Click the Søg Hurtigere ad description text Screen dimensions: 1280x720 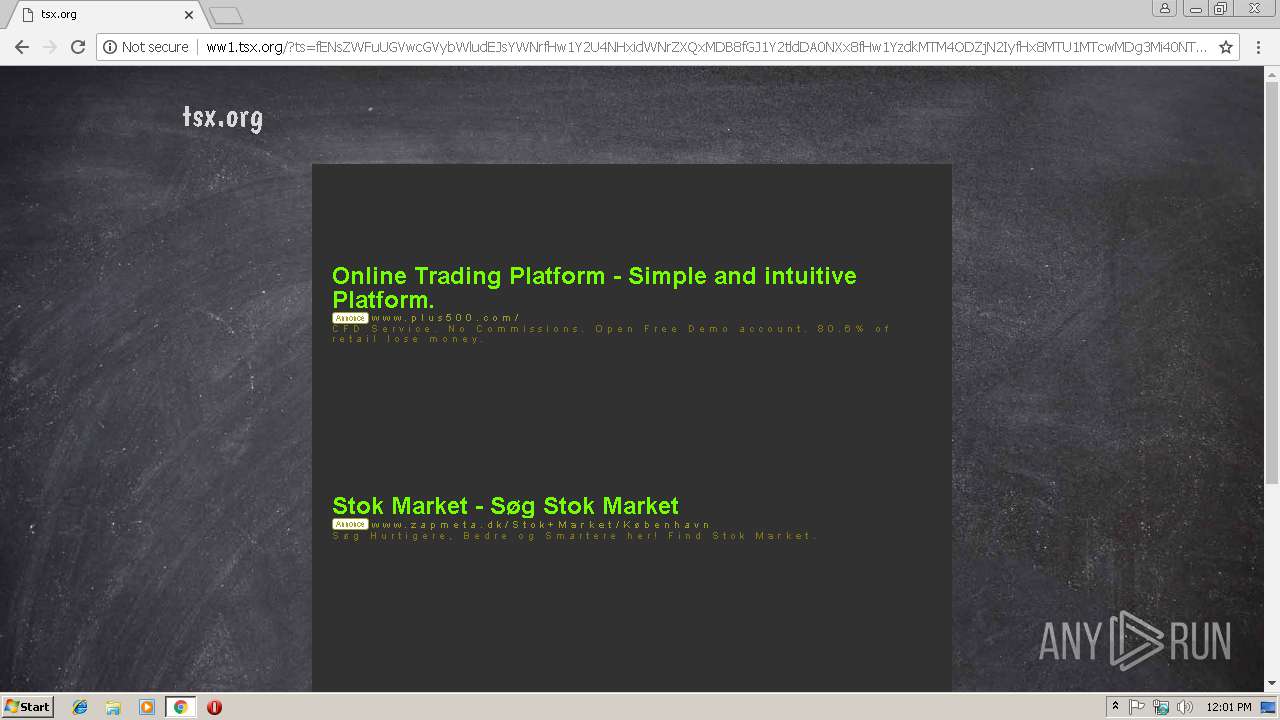[x=575, y=536]
